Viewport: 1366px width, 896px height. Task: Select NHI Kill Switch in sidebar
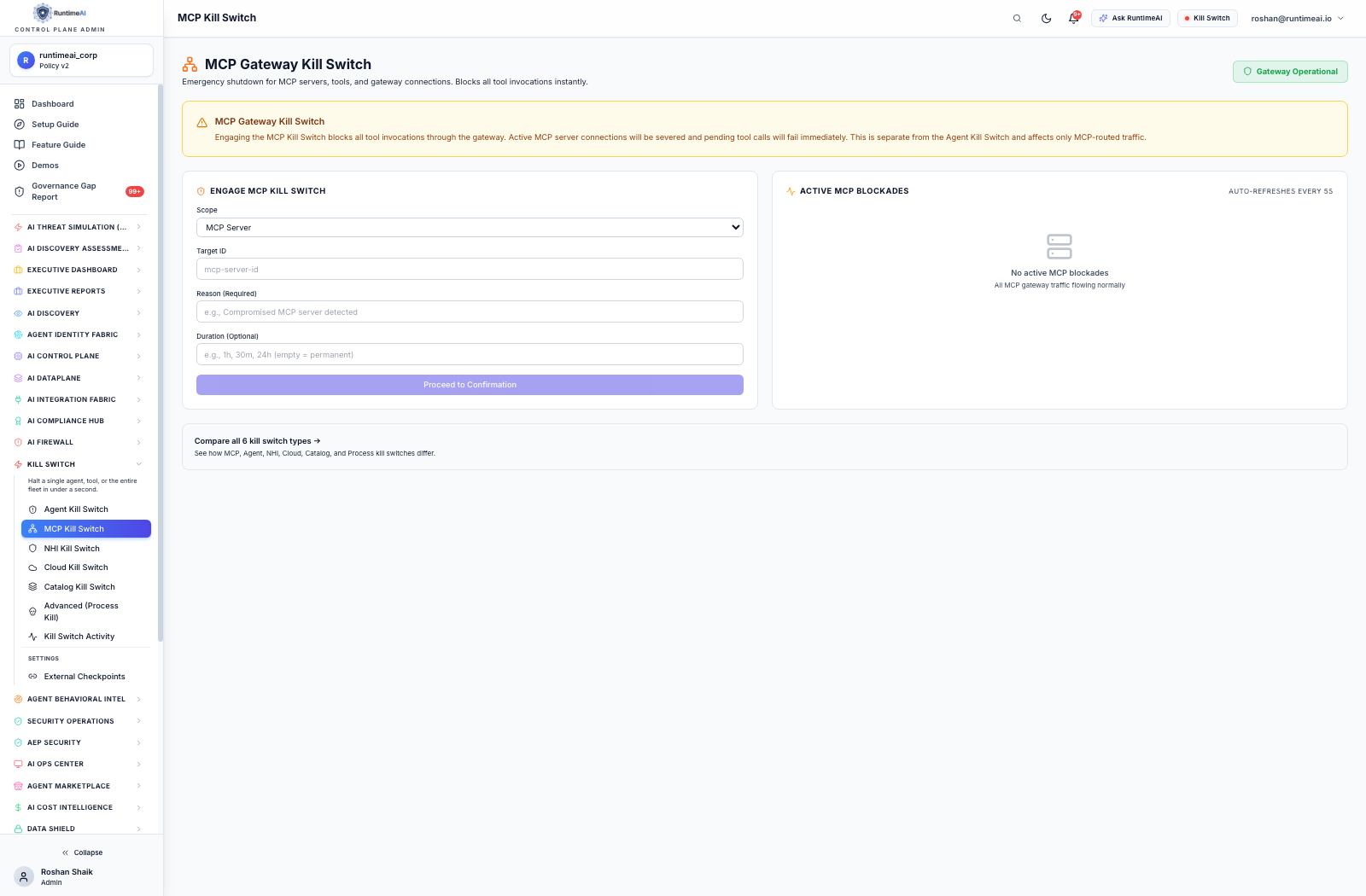86,549
